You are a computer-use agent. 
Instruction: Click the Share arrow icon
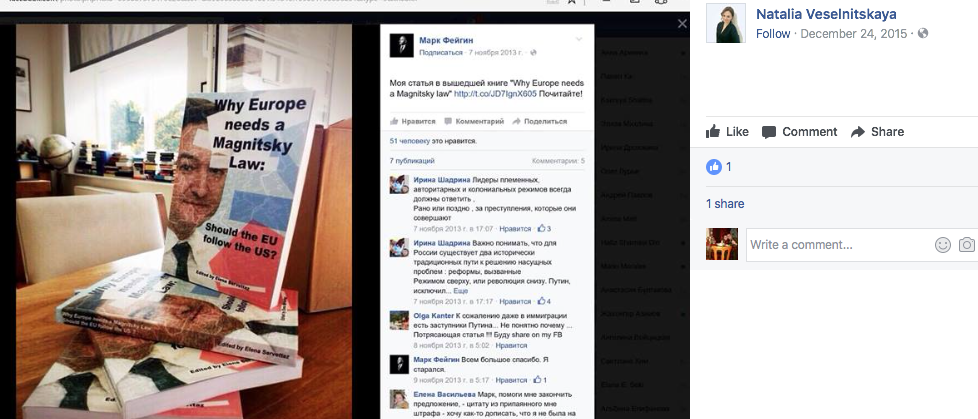tap(858, 132)
